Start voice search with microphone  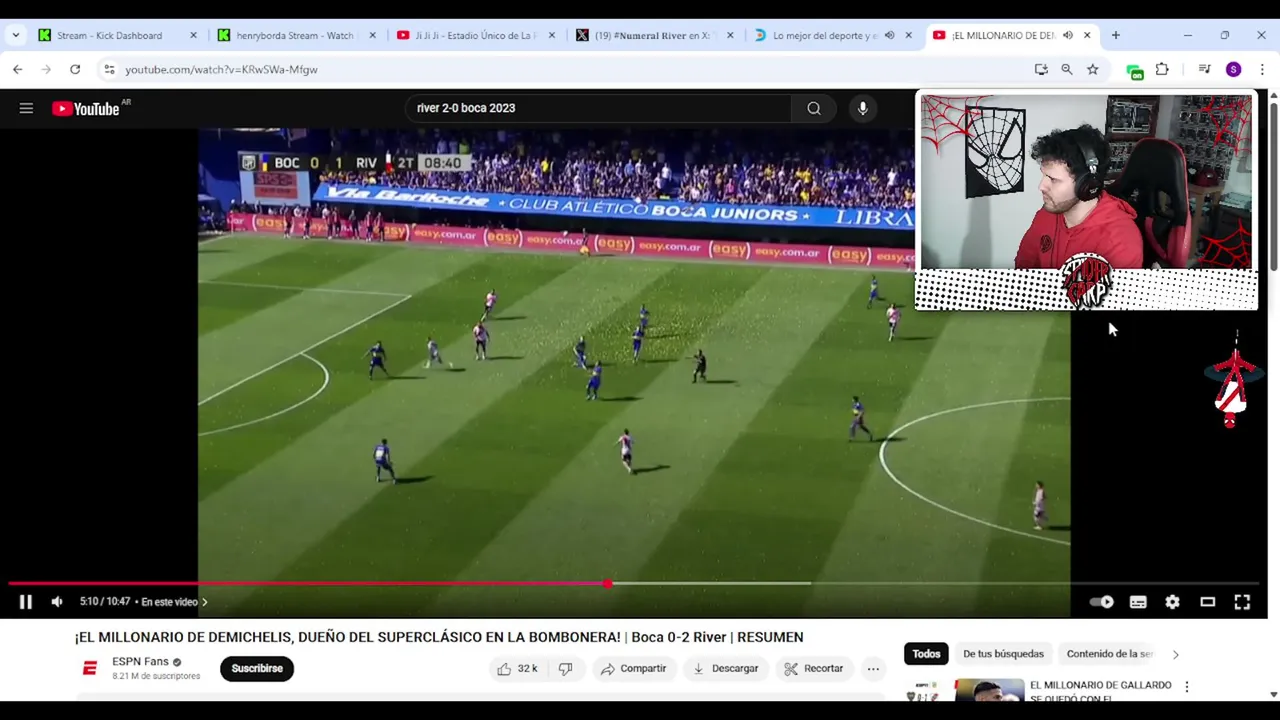[862, 108]
